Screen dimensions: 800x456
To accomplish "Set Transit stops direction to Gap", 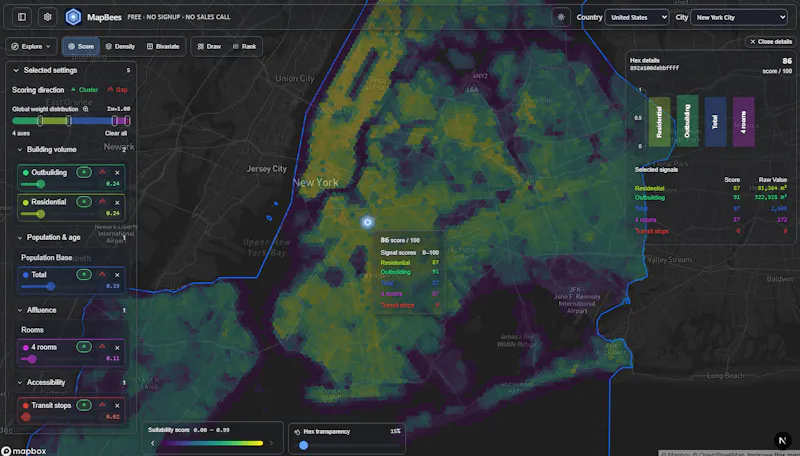I will tap(103, 405).
